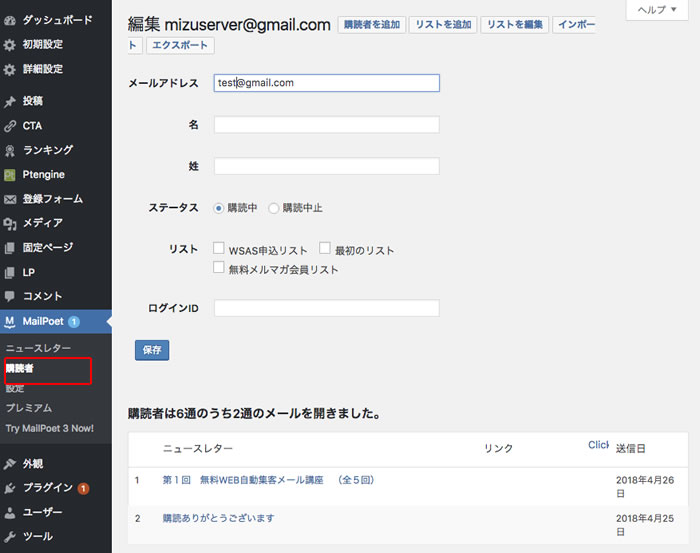Click the Dashboard gauge icon in sidebar

tap(10, 20)
